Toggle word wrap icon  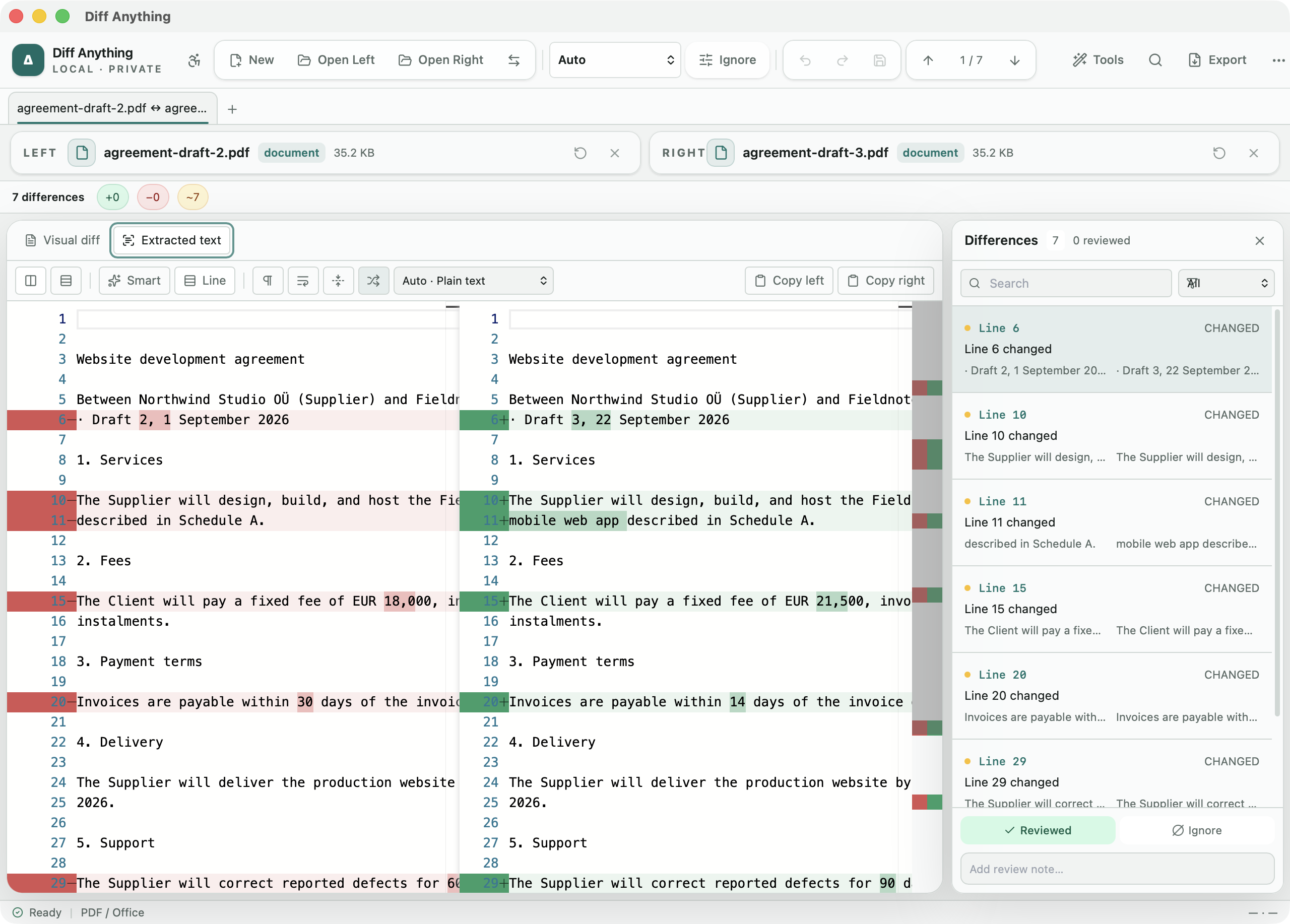(x=303, y=280)
